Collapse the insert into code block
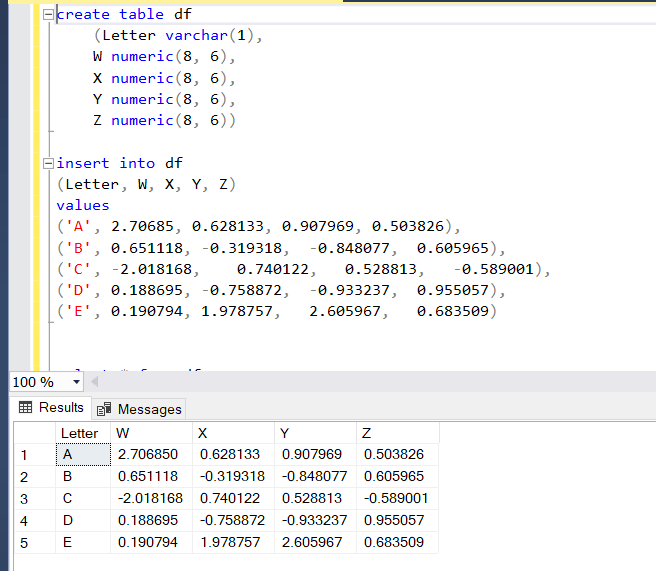 coord(49,163)
